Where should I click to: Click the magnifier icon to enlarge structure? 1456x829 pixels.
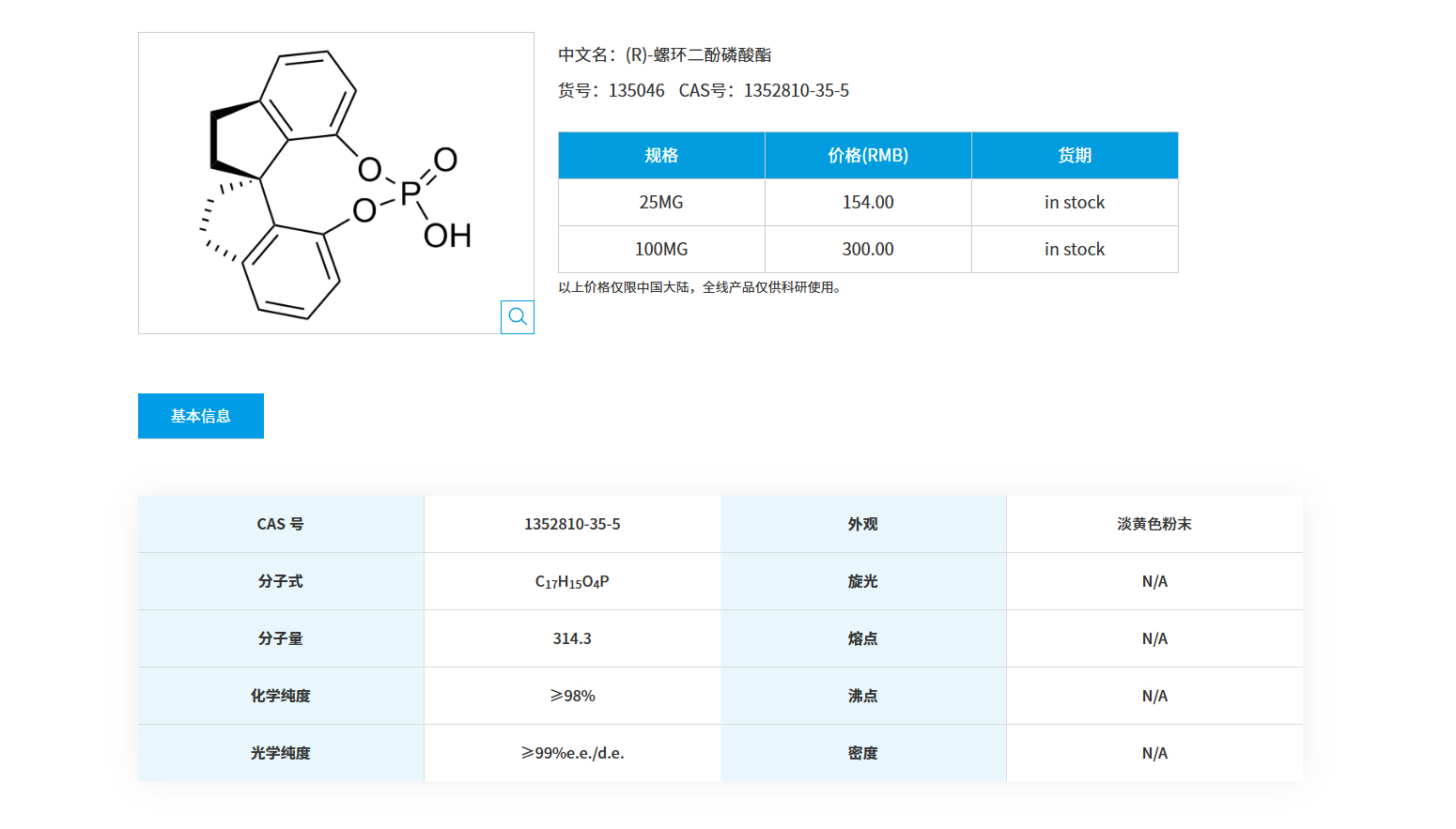[x=517, y=317]
